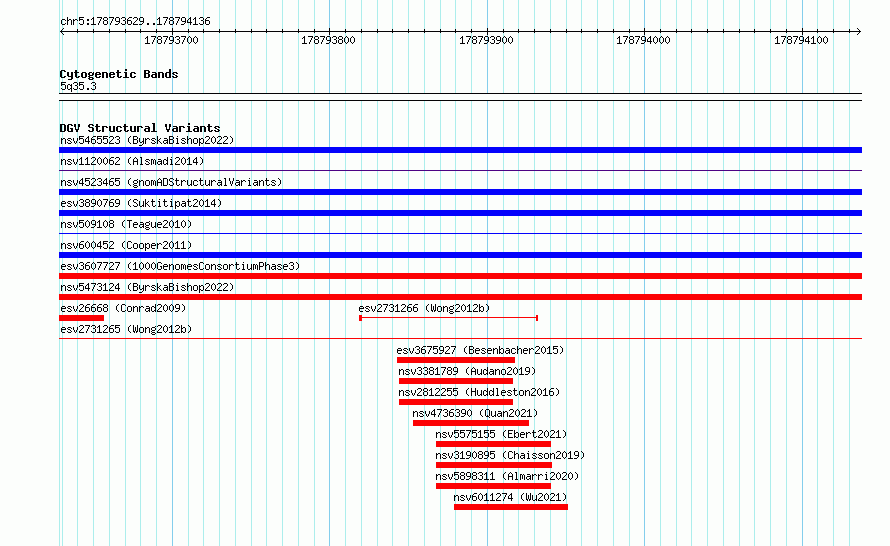The image size is (890, 546).
Task: Select the red bar under nsv2812255
Action: (x=456, y=402)
